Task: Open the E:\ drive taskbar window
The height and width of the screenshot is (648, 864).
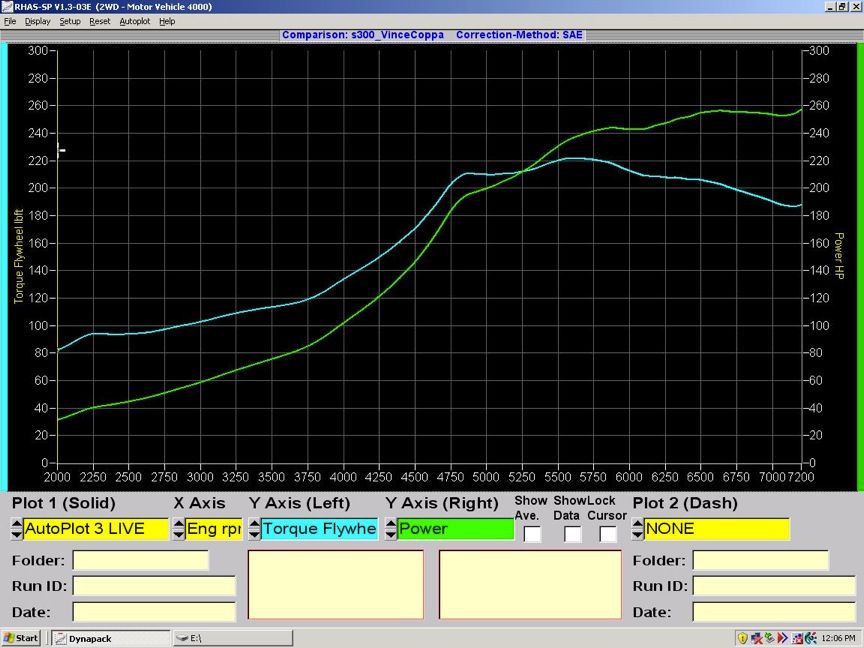Action: pyautogui.click(x=232, y=638)
